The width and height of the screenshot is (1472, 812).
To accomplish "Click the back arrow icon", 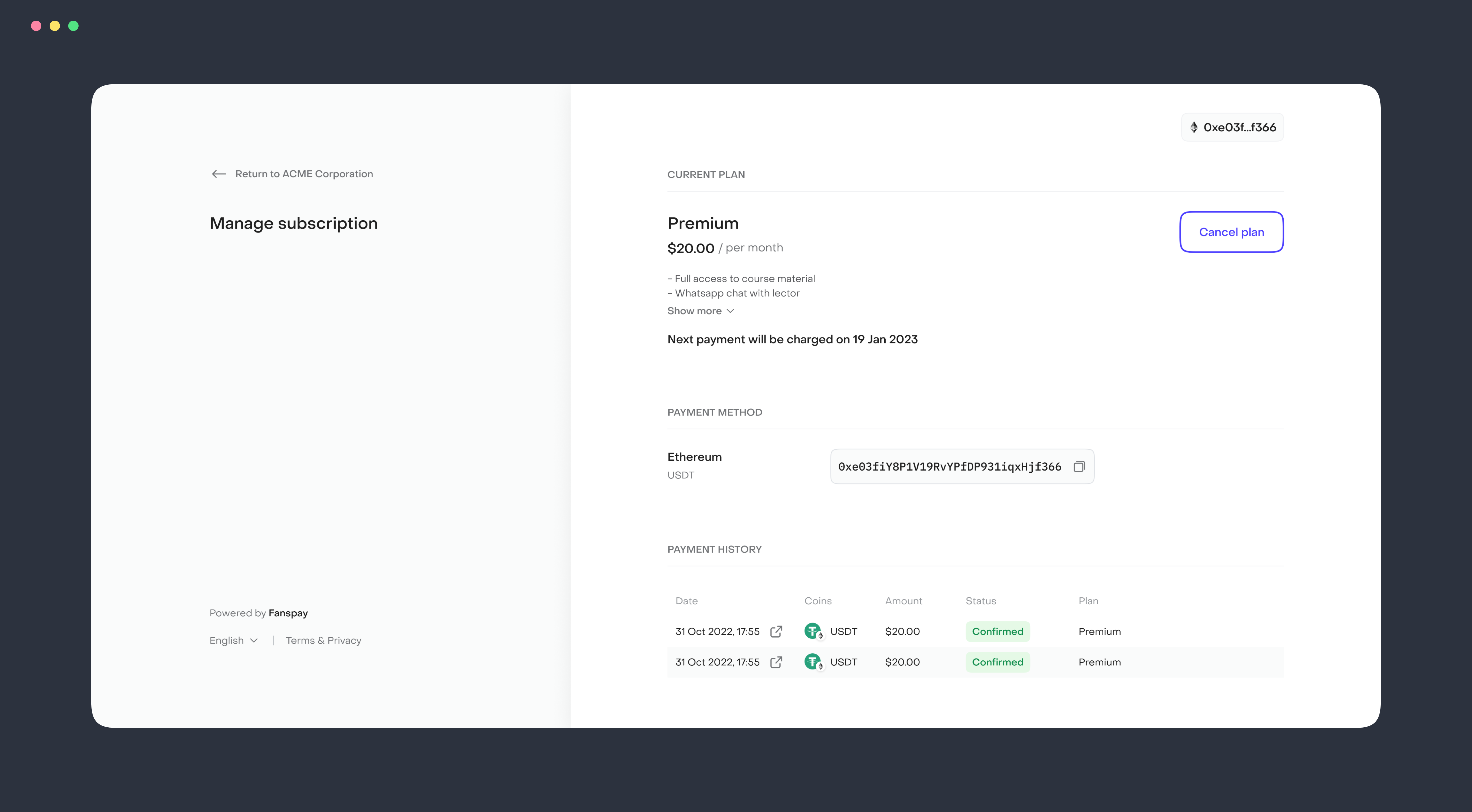I will (x=219, y=174).
